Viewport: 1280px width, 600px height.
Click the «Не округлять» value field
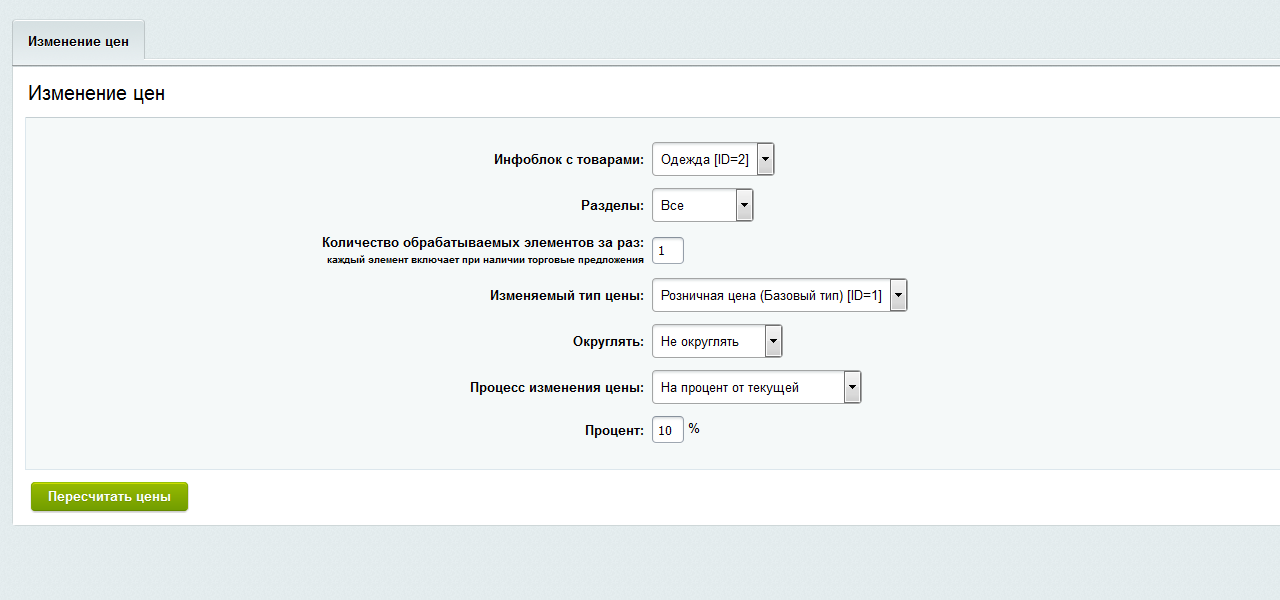pyautogui.click(x=705, y=340)
